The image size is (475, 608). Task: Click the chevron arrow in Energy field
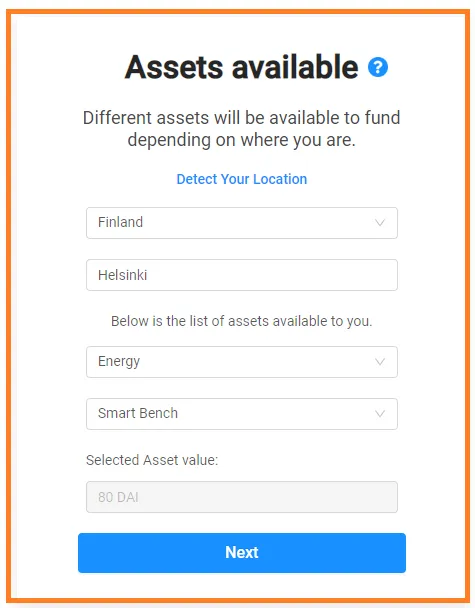(x=380, y=362)
